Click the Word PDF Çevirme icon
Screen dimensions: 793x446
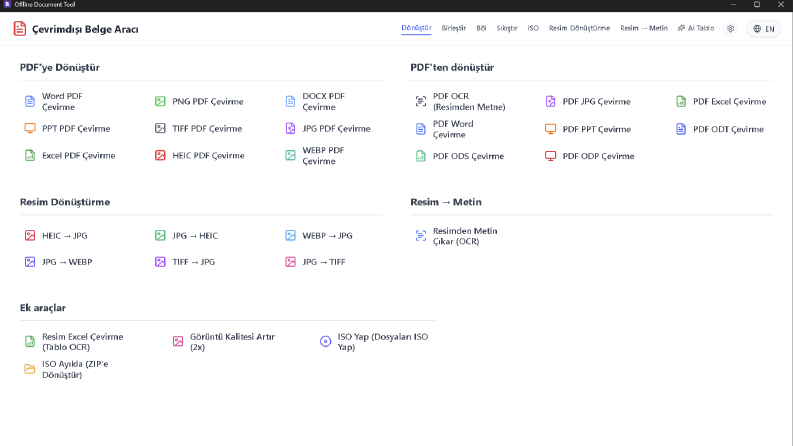tap(30, 101)
